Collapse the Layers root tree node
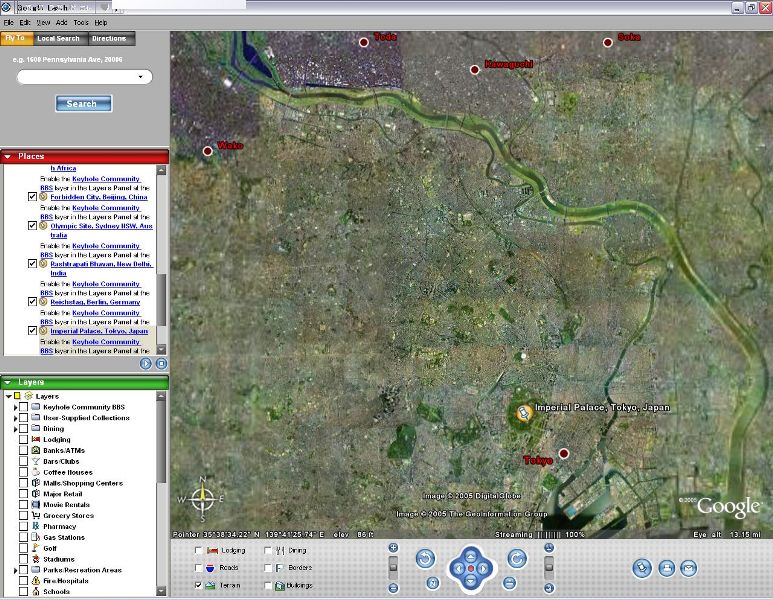The image size is (773, 600). pyautogui.click(x=8, y=396)
